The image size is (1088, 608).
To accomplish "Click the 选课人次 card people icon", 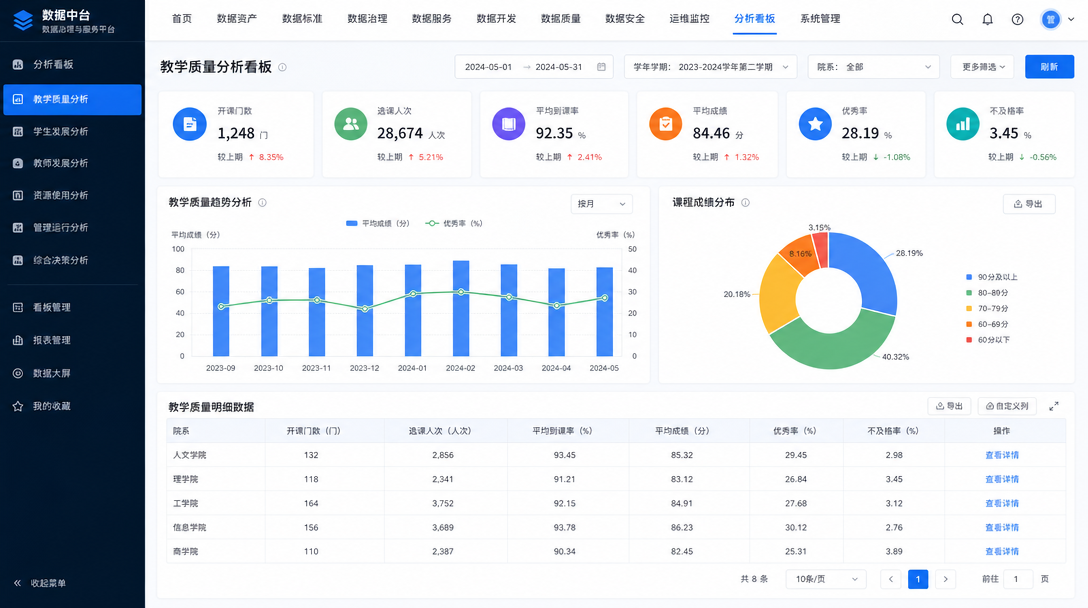I will (350, 124).
